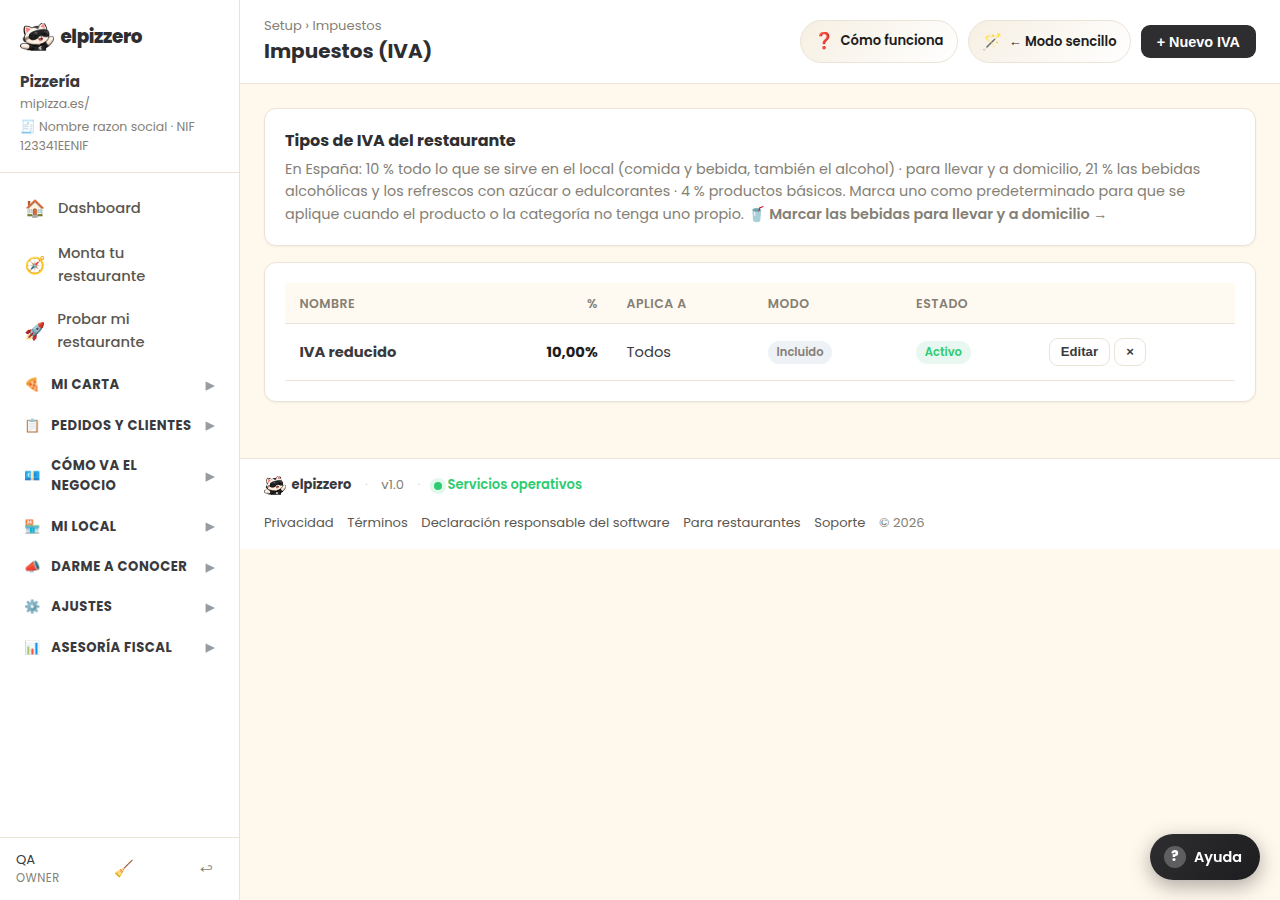This screenshot has height=900, width=1280.
Task: Add a new tax with + Nuevo IVA
Action: pyautogui.click(x=1198, y=42)
